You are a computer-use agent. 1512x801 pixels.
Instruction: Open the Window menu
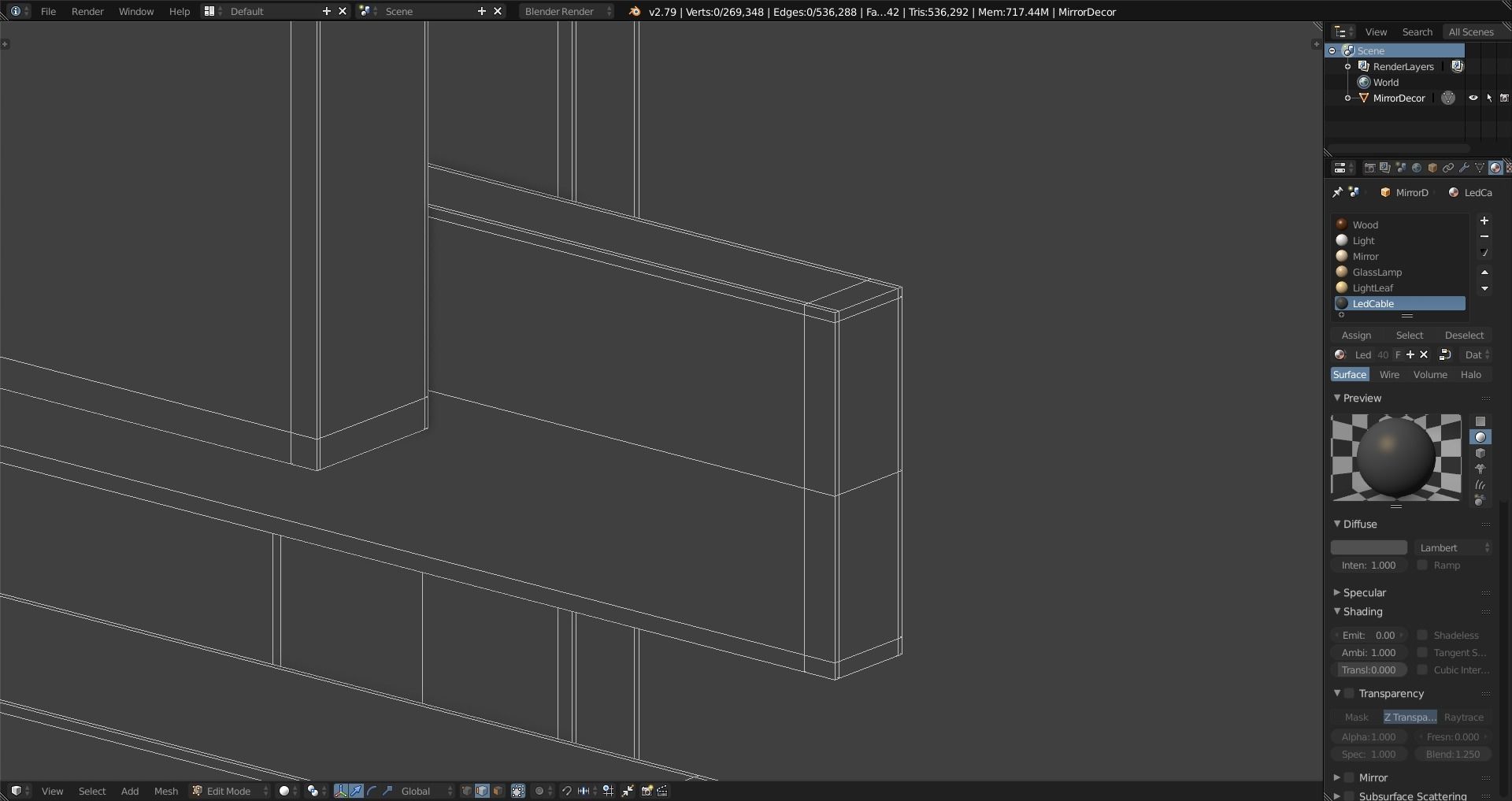pyautogui.click(x=136, y=11)
